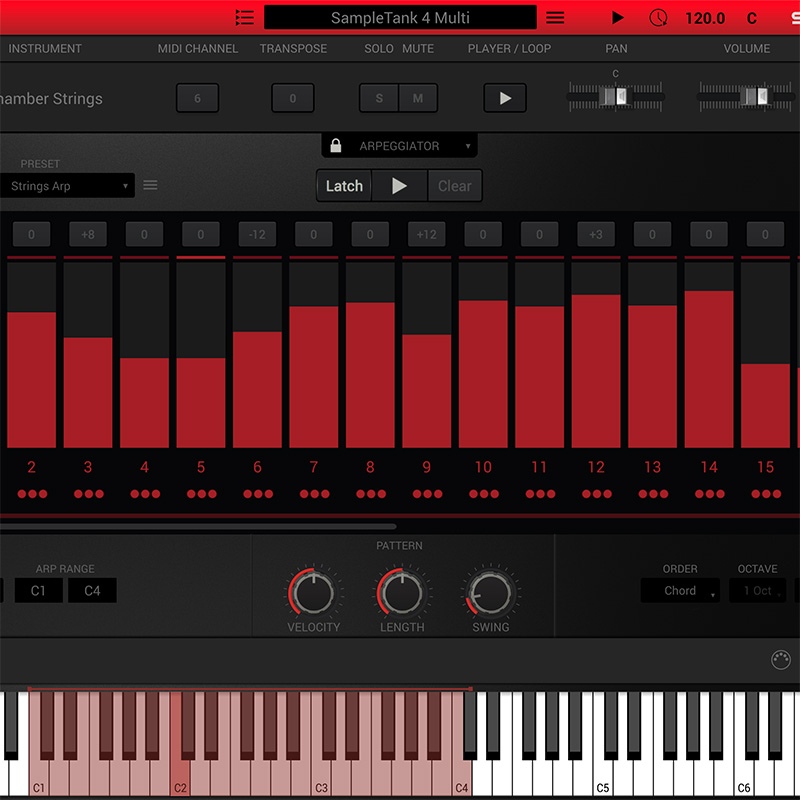
Task: Click the arpeggiator lock icon
Action: (336, 146)
